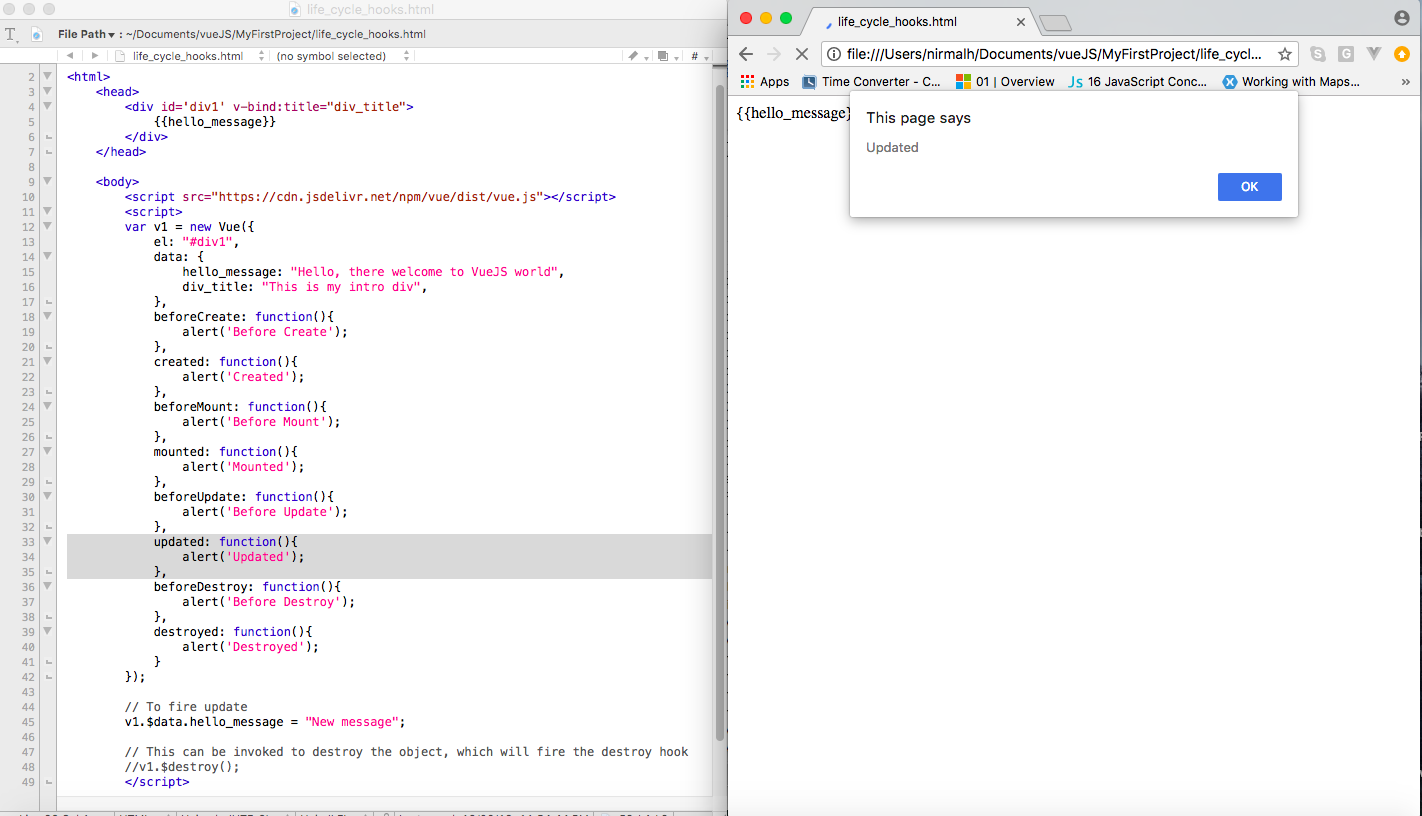Collapse the updated function fold at line 33

click(x=47, y=541)
